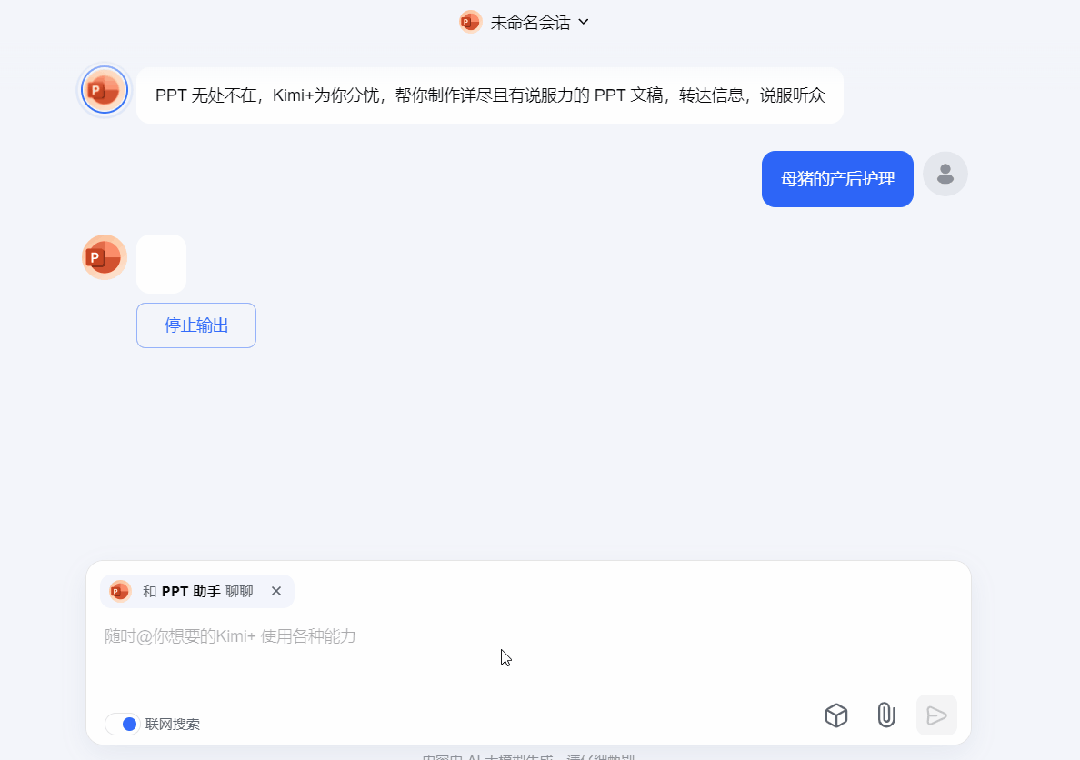
Task: Toggle the 联网搜索 switch
Action: pos(123,724)
